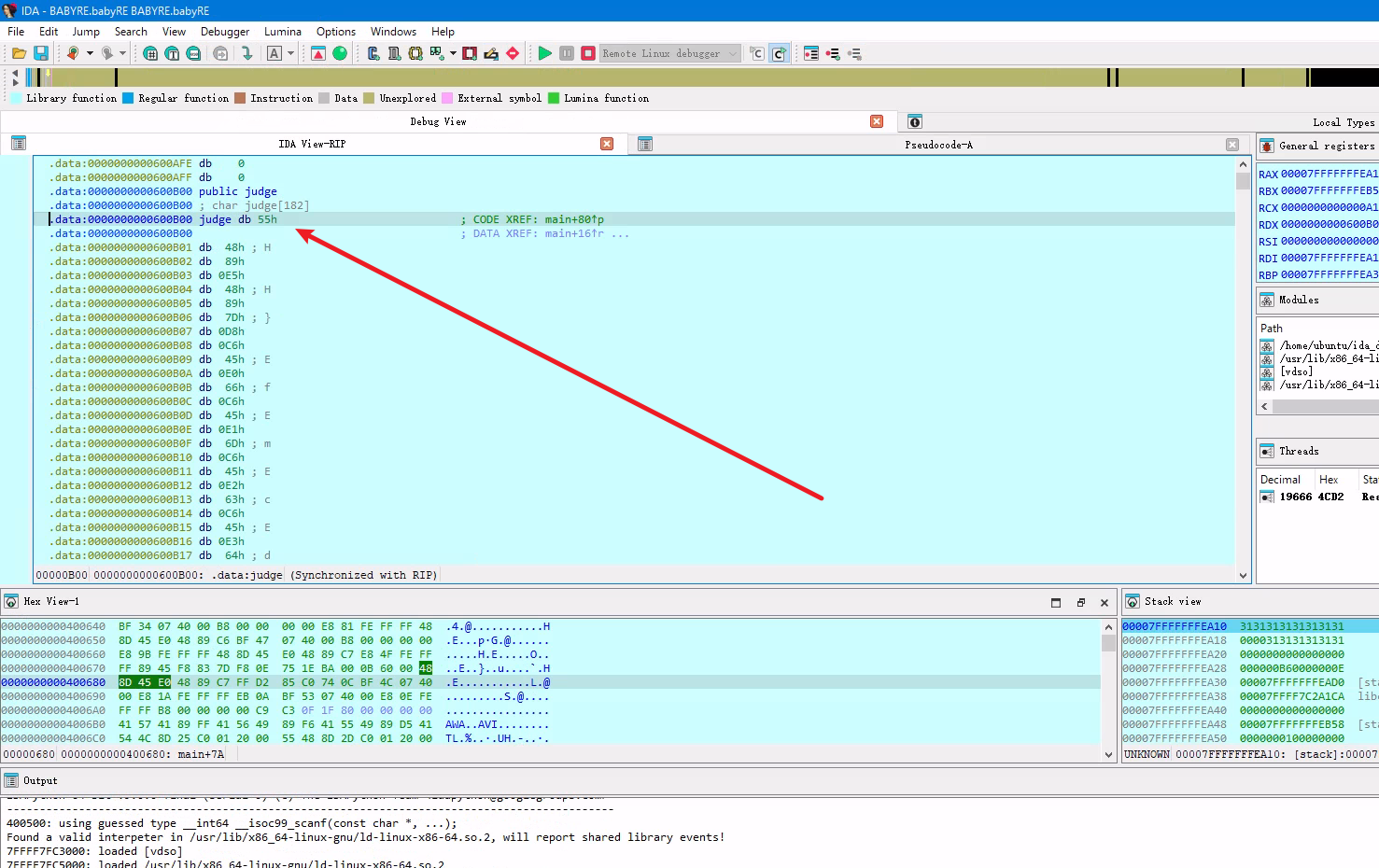Click the Save database floppy icon
The width and height of the screenshot is (1379, 868).
click(41, 53)
